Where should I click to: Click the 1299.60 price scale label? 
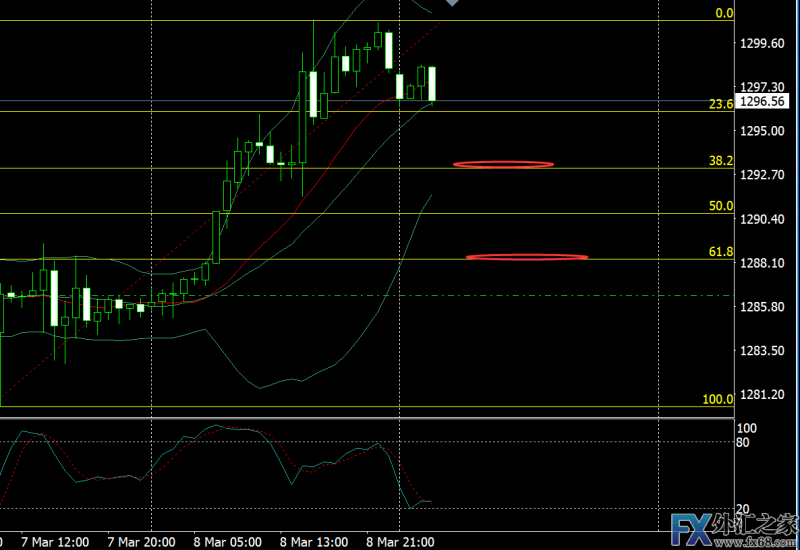click(762, 43)
